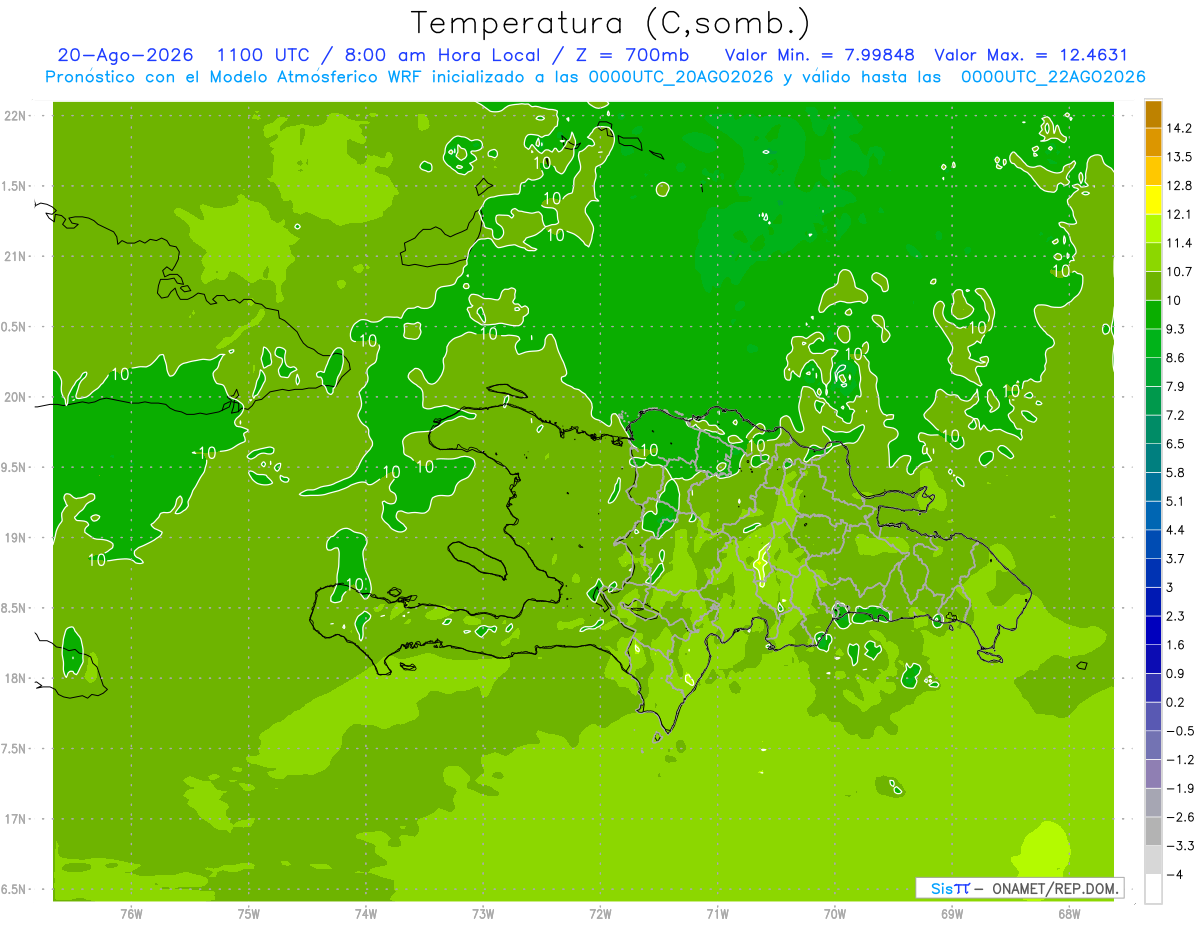Select the "0.9" color scale value
This screenshot has height=927, width=1200.
[1176, 673]
